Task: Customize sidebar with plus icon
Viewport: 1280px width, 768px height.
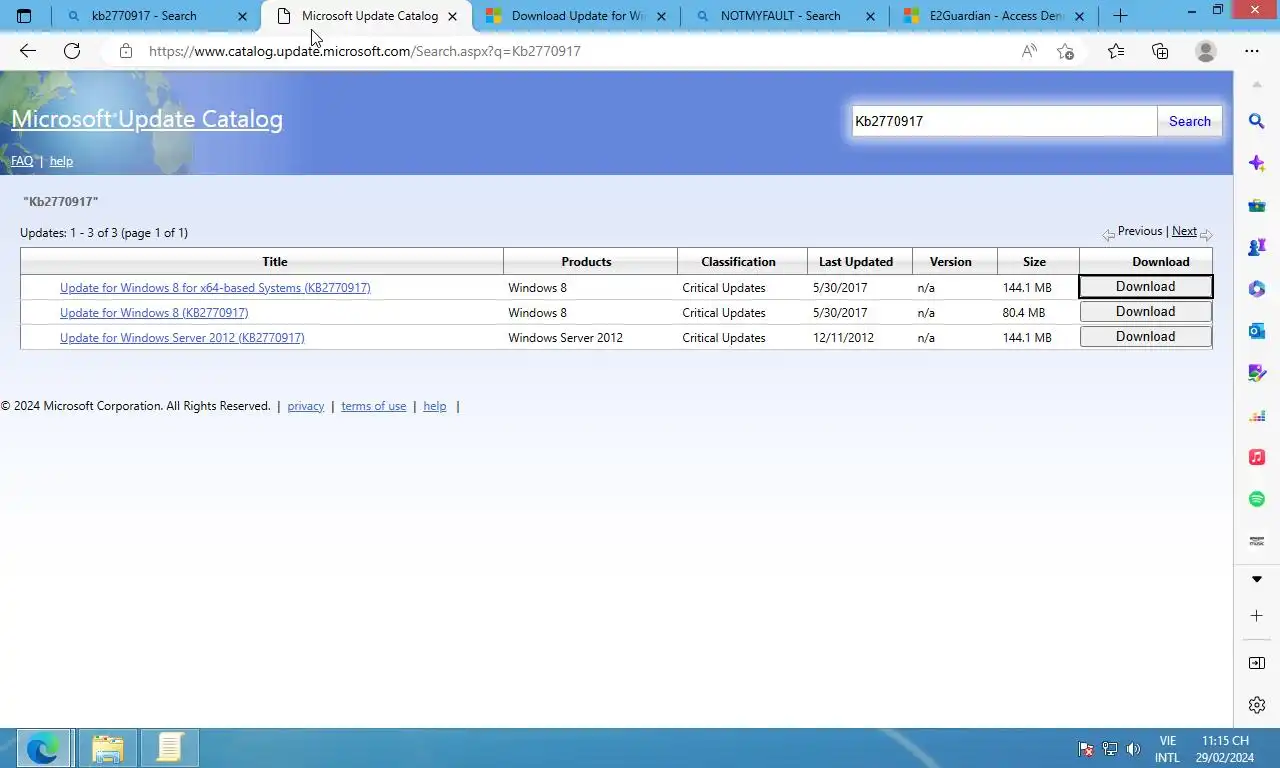Action: [x=1257, y=616]
